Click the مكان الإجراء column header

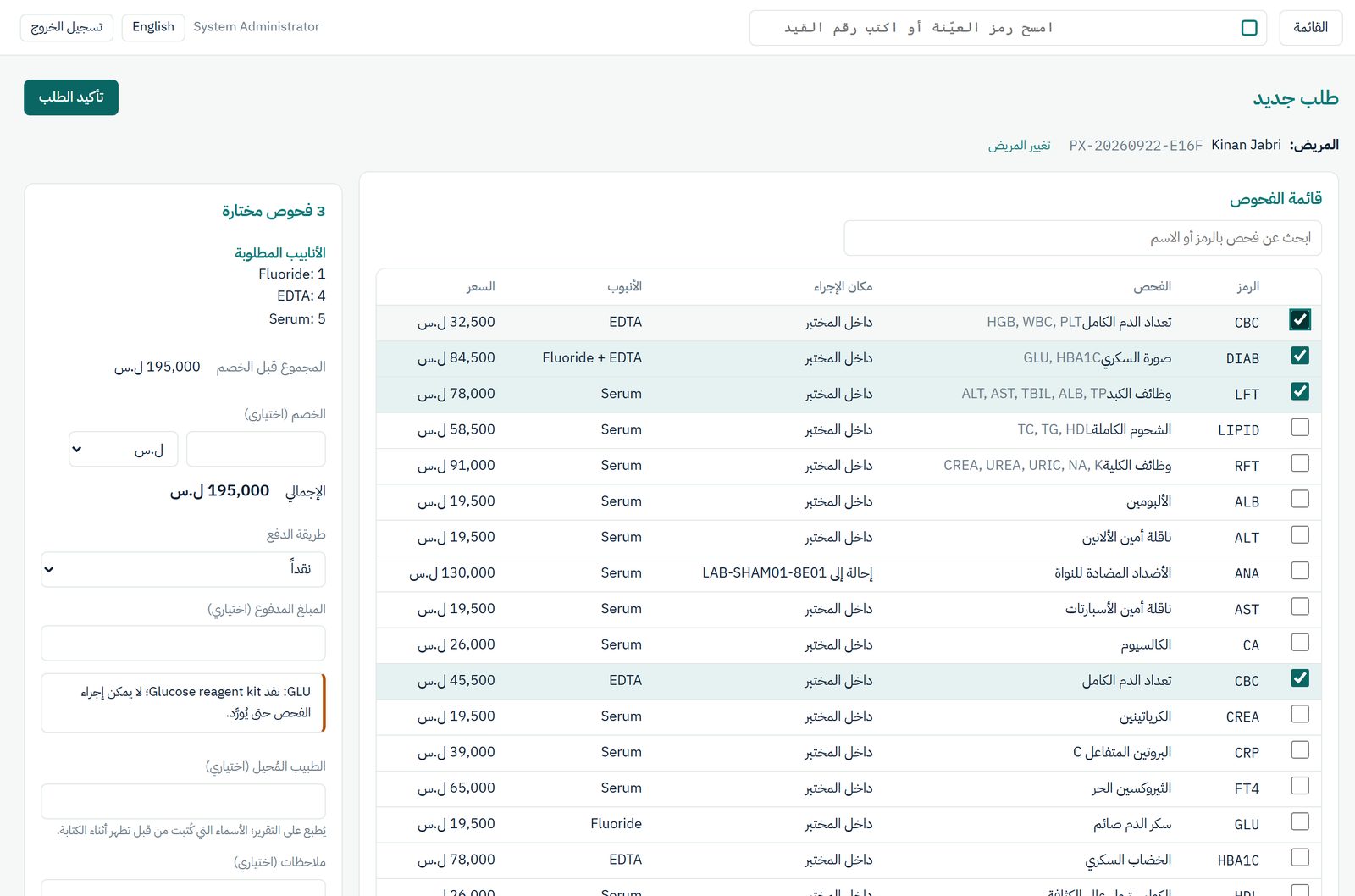click(x=843, y=287)
